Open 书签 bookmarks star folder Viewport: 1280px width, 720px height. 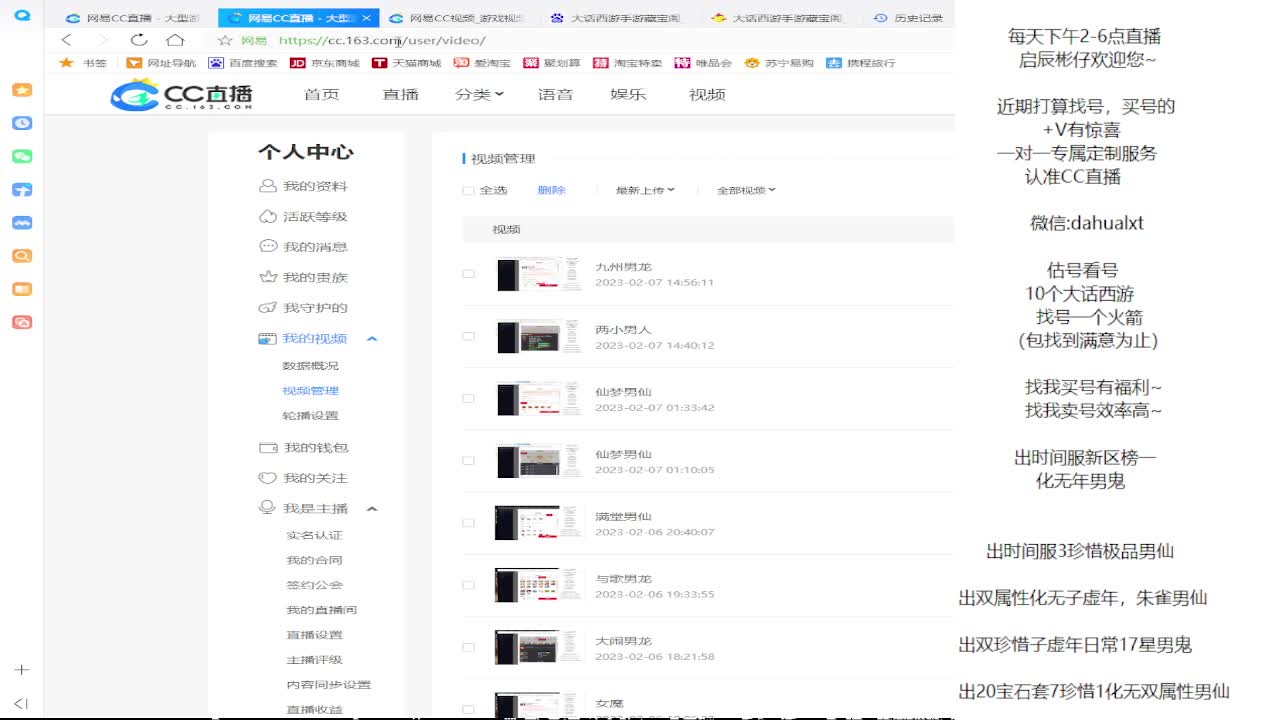pos(83,63)
